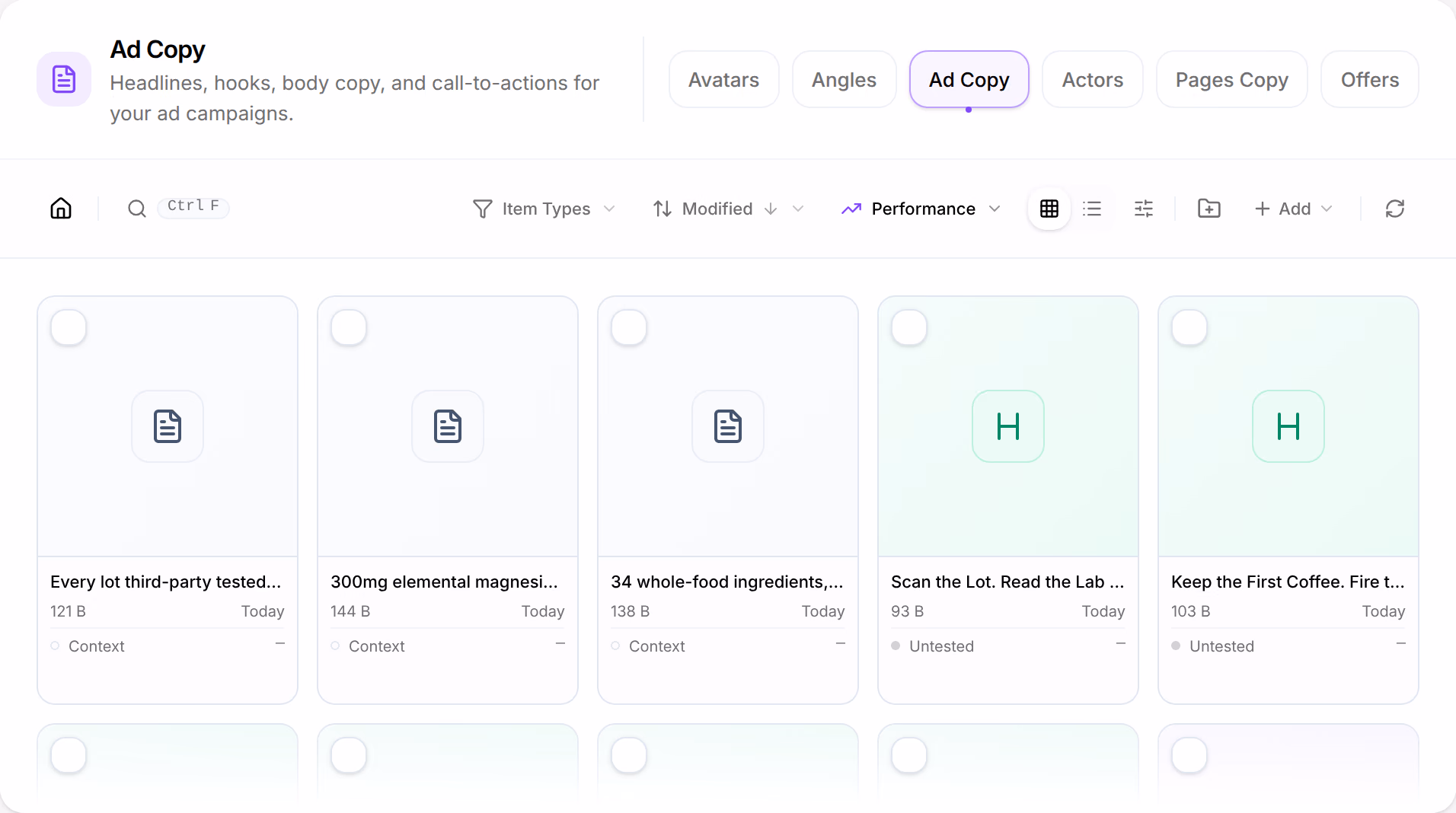This screenshot has width=1456, height=813.
Task: Select the 'Keep the First Coffee' card checkbox
Action: click(1189, 328)
